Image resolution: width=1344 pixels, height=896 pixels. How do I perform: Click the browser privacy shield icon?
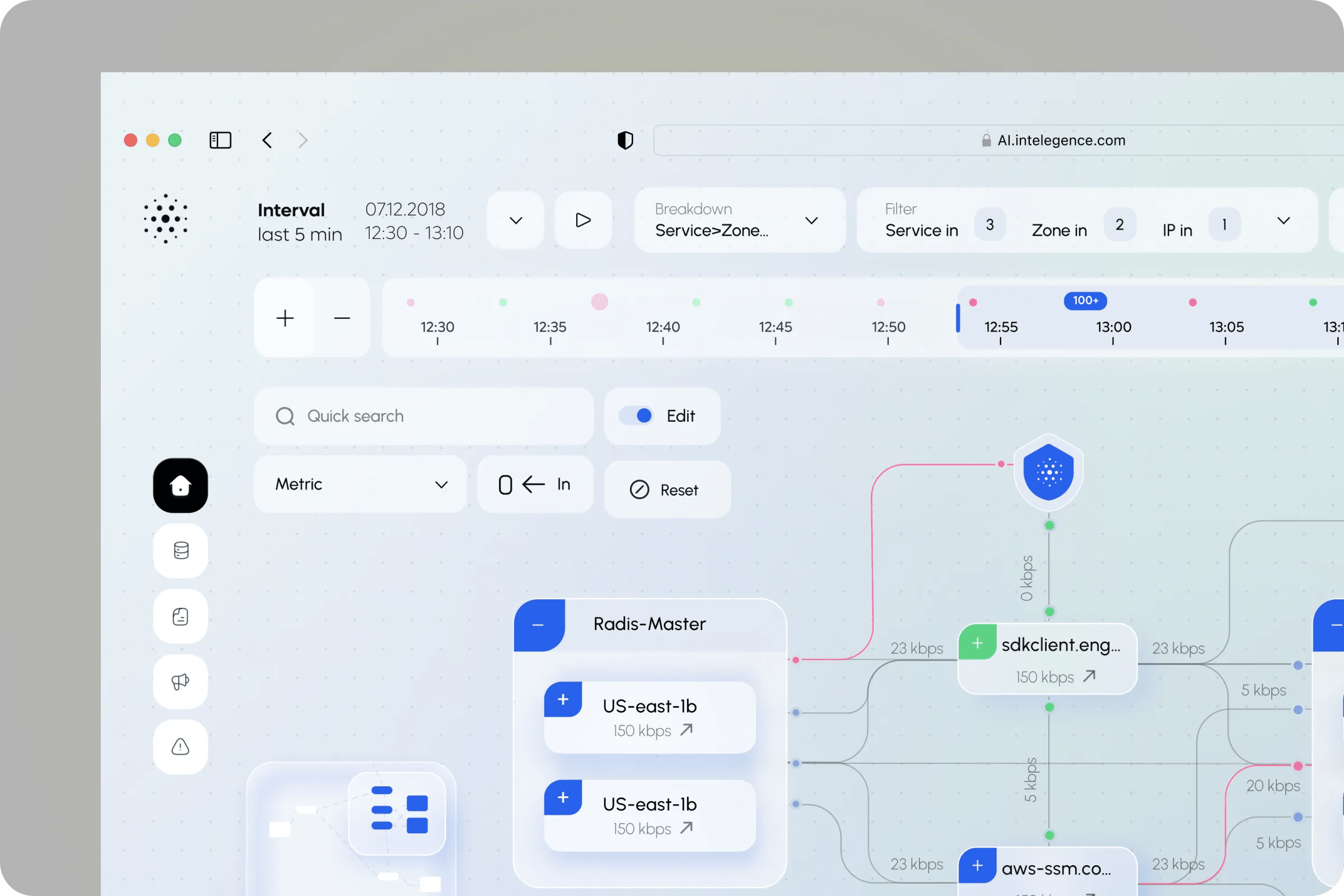coord(625,140)
